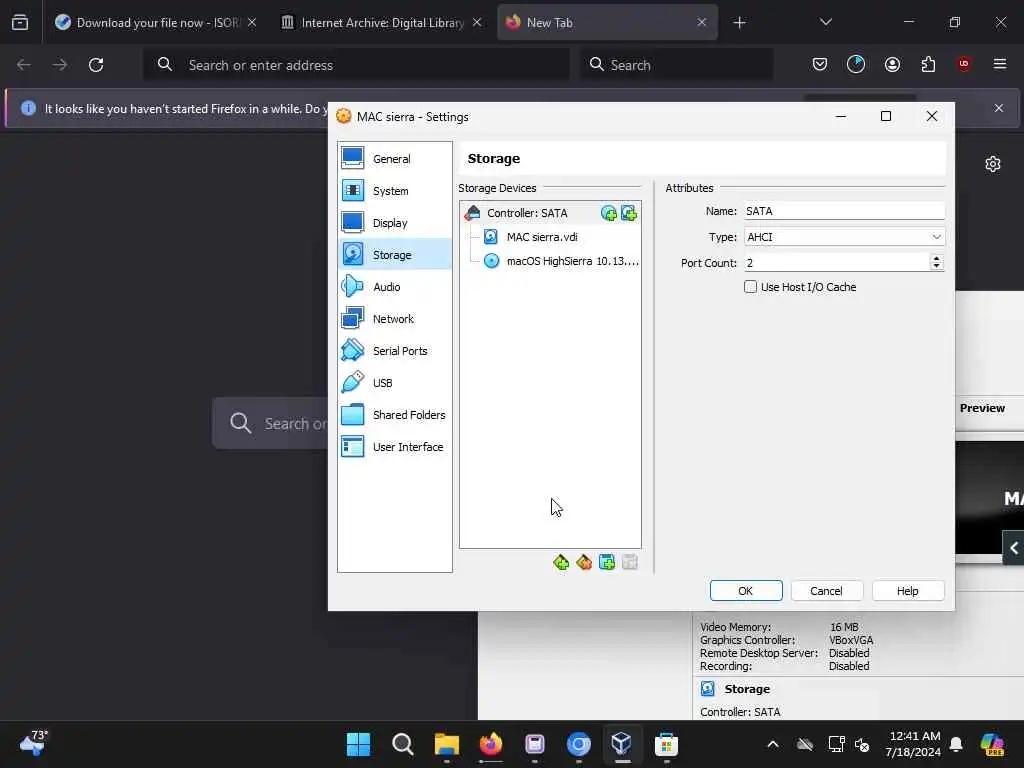Click the controller Name field
This screenshot has height=768, width=1024.
[x=844, y=211]
